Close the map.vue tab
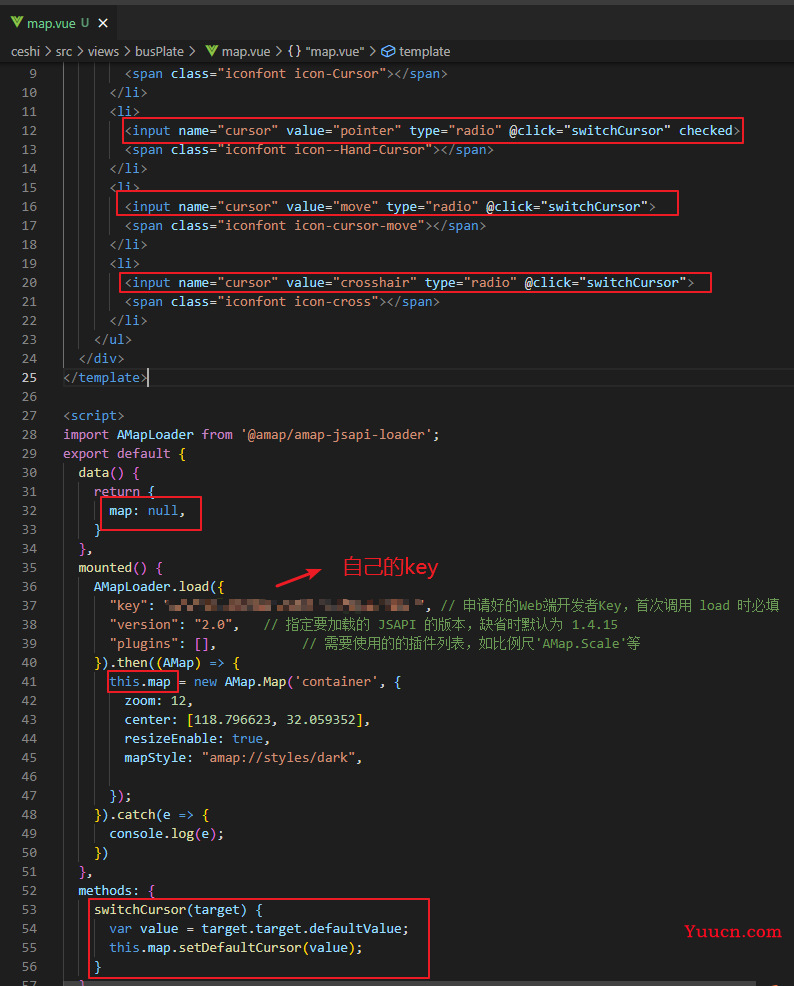 [103, 23]
